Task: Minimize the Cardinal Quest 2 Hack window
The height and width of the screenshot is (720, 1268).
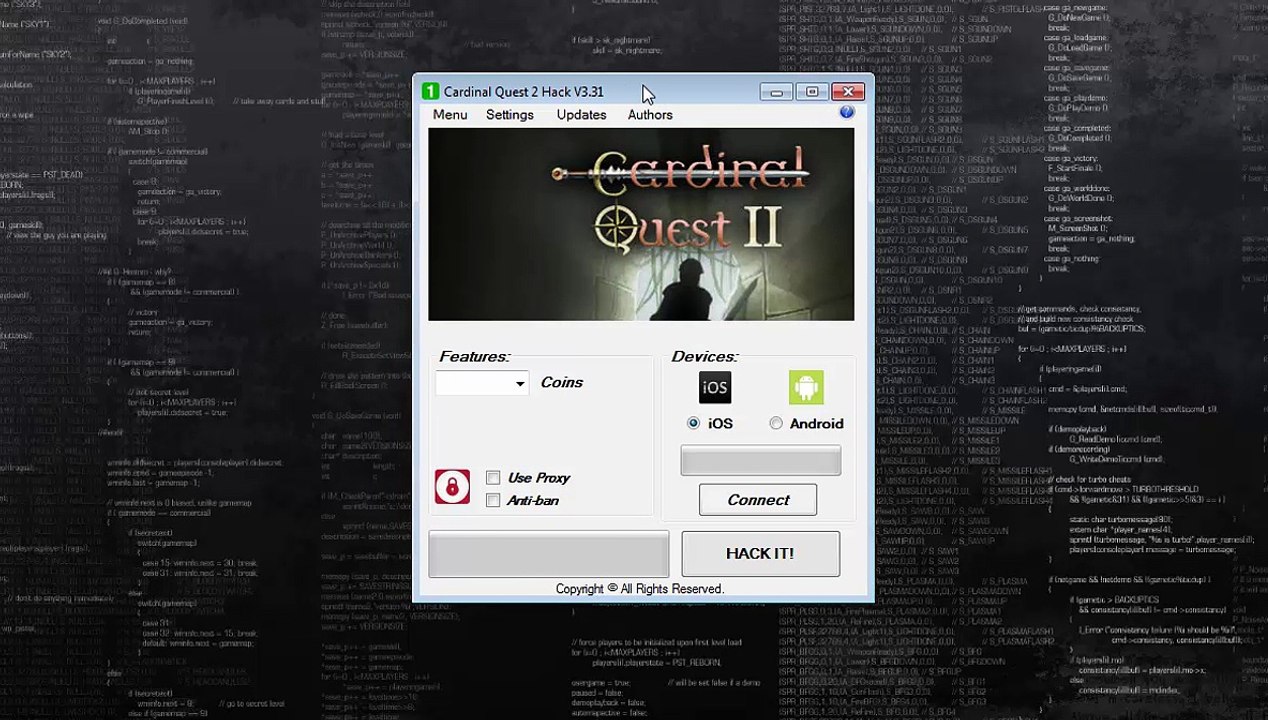Action: pos(776,92)
